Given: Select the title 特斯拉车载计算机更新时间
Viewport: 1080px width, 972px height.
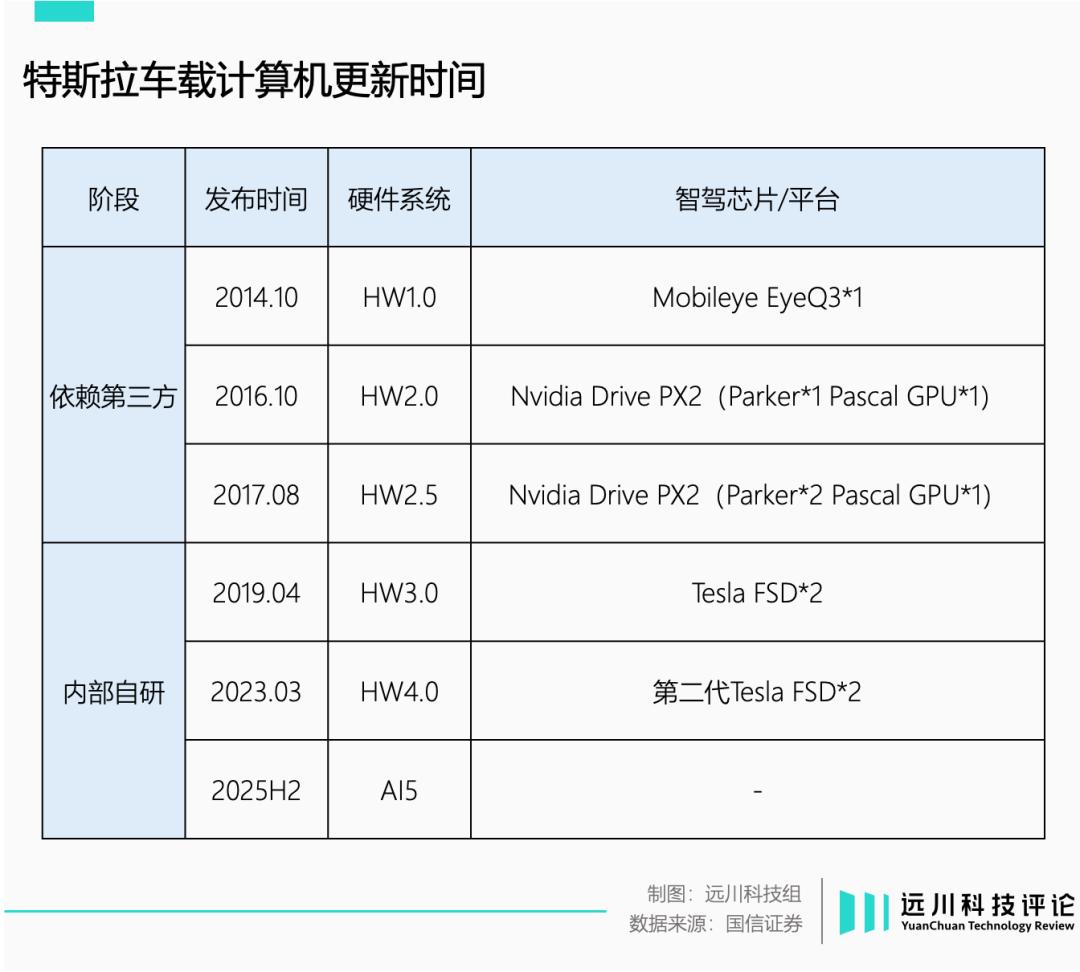Looking at the screenshot, I should (x=255, y=80).
